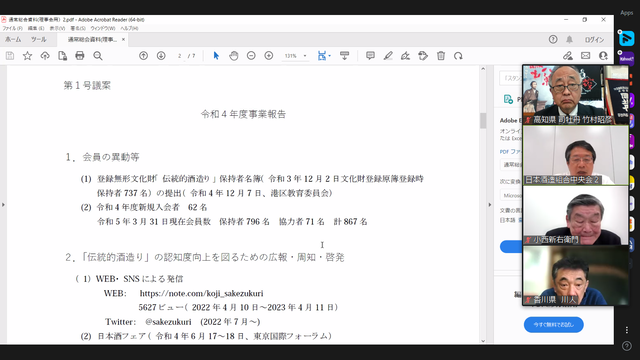Click the protect document page-lock icon
The height and width of the screenshot is (360, 640).
[62, 56]
